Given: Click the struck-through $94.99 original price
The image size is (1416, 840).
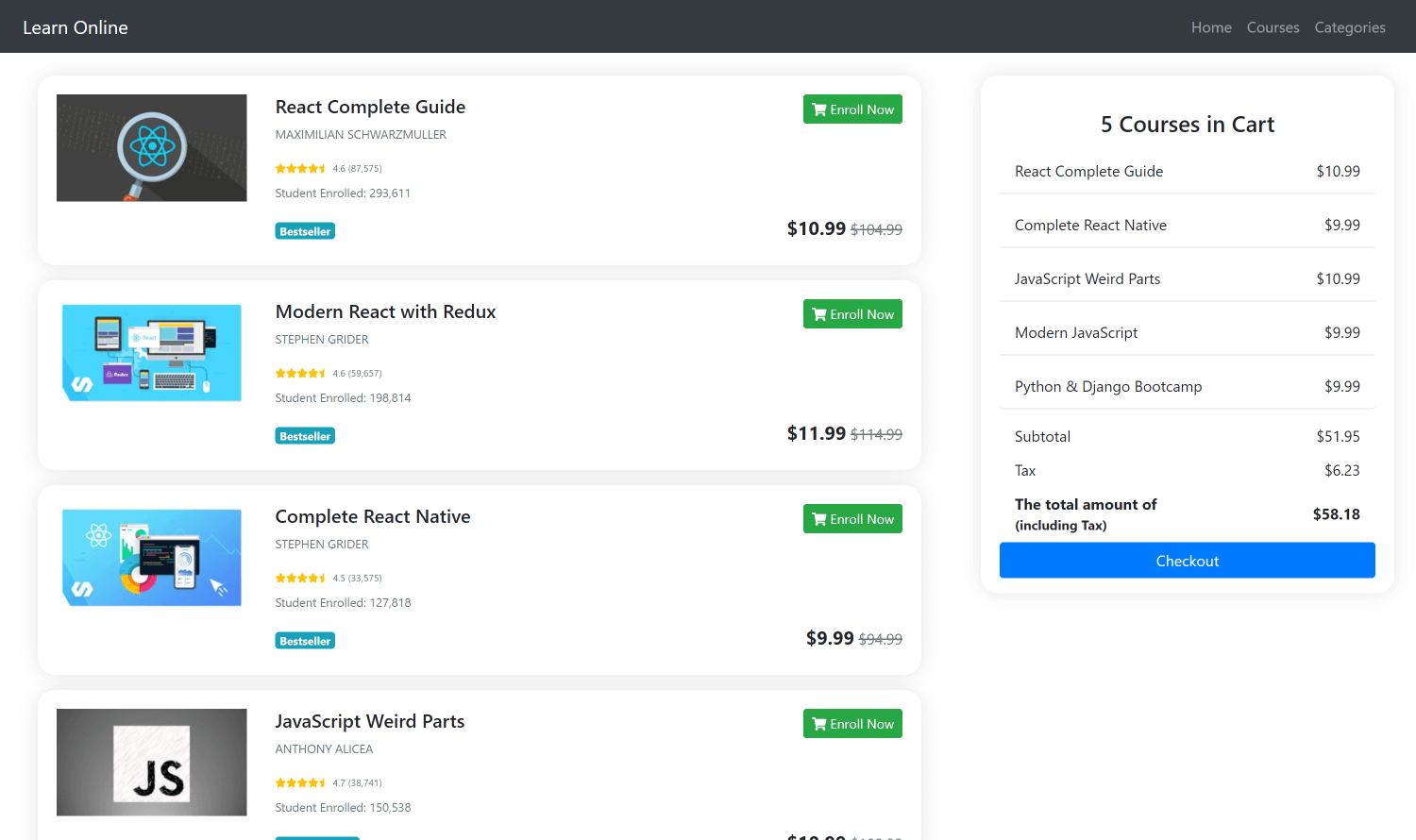Looking at the screenshot, I should click(880, 639).
